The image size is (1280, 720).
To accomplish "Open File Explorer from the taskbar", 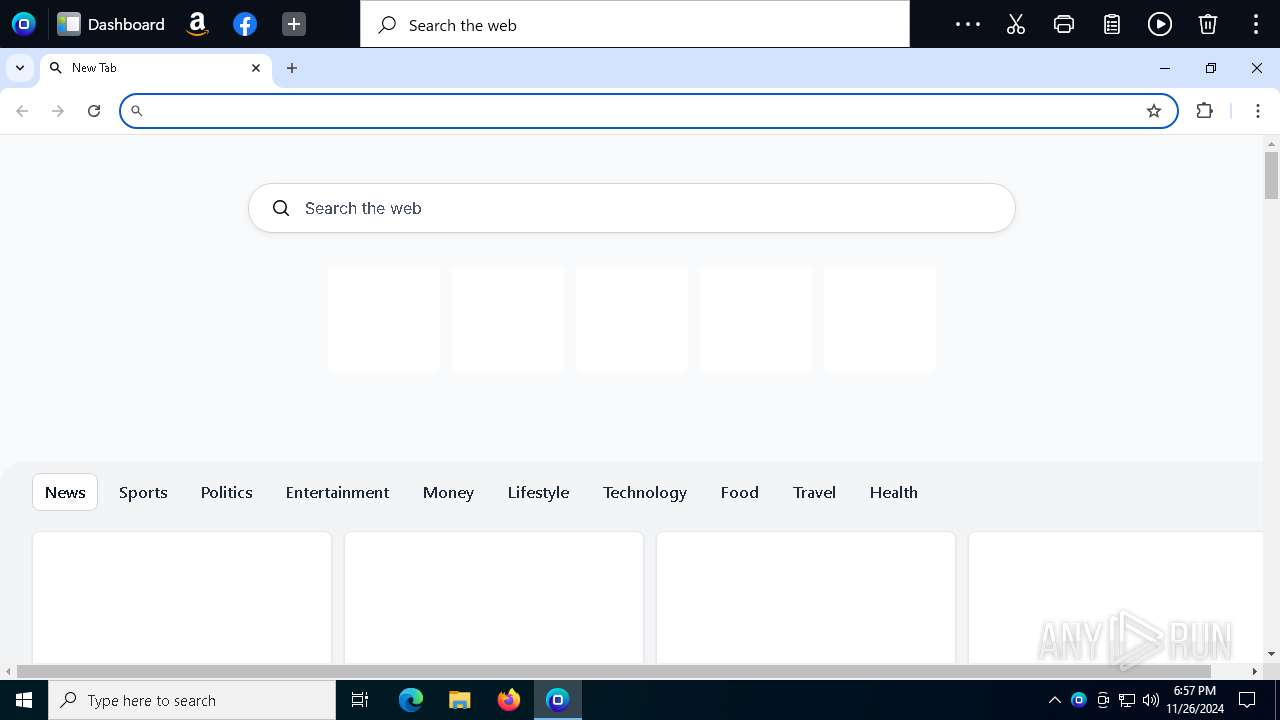I will point(459,700).
